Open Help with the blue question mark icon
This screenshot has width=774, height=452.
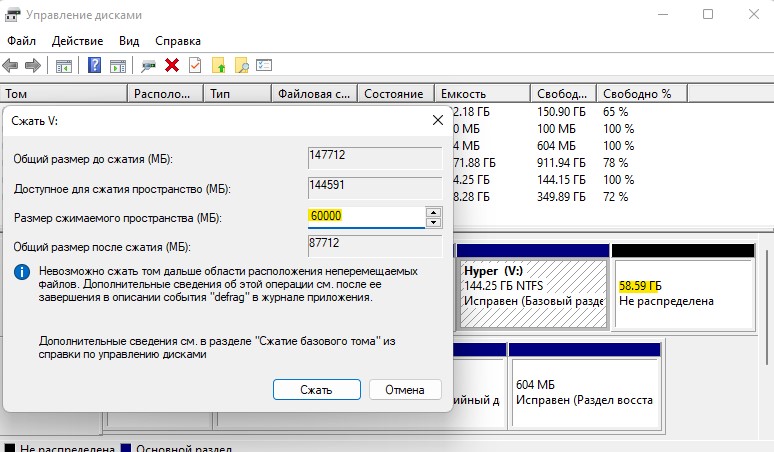tap(94, 65)
